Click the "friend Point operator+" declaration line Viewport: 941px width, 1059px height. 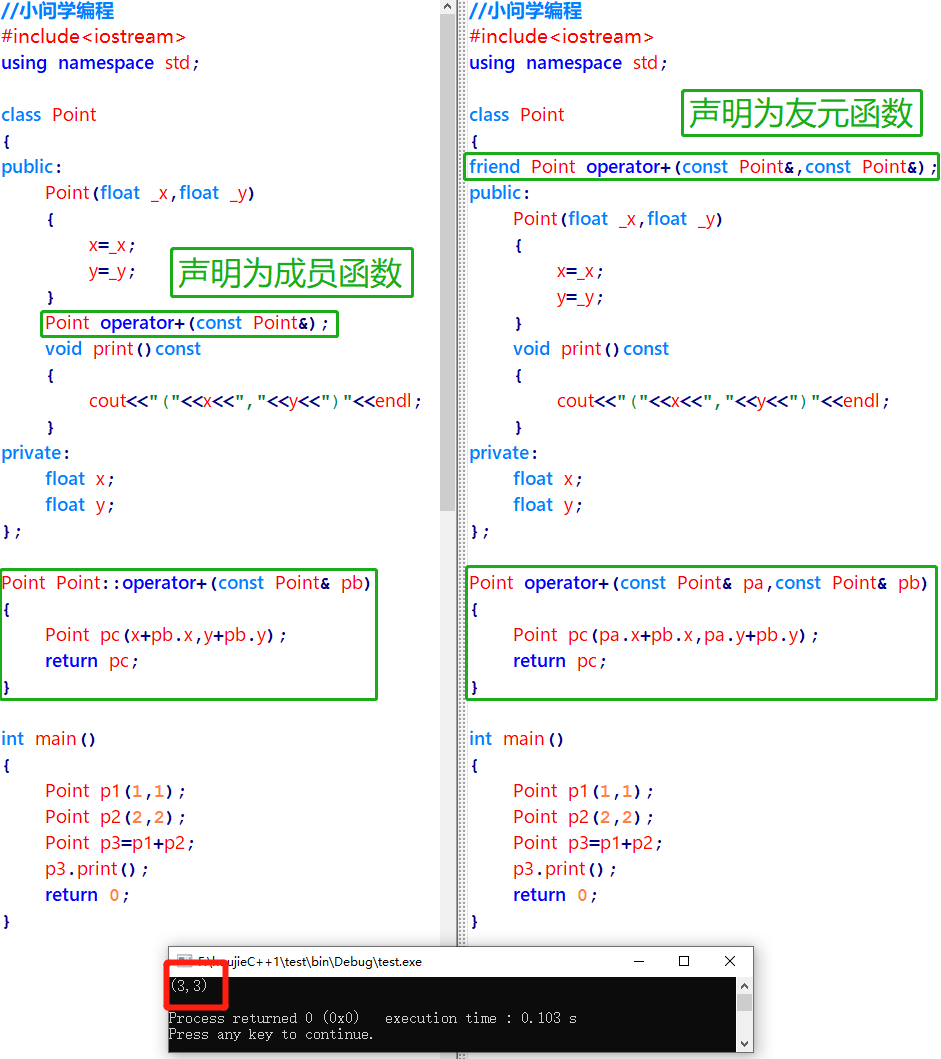click(x=703, y=167)
